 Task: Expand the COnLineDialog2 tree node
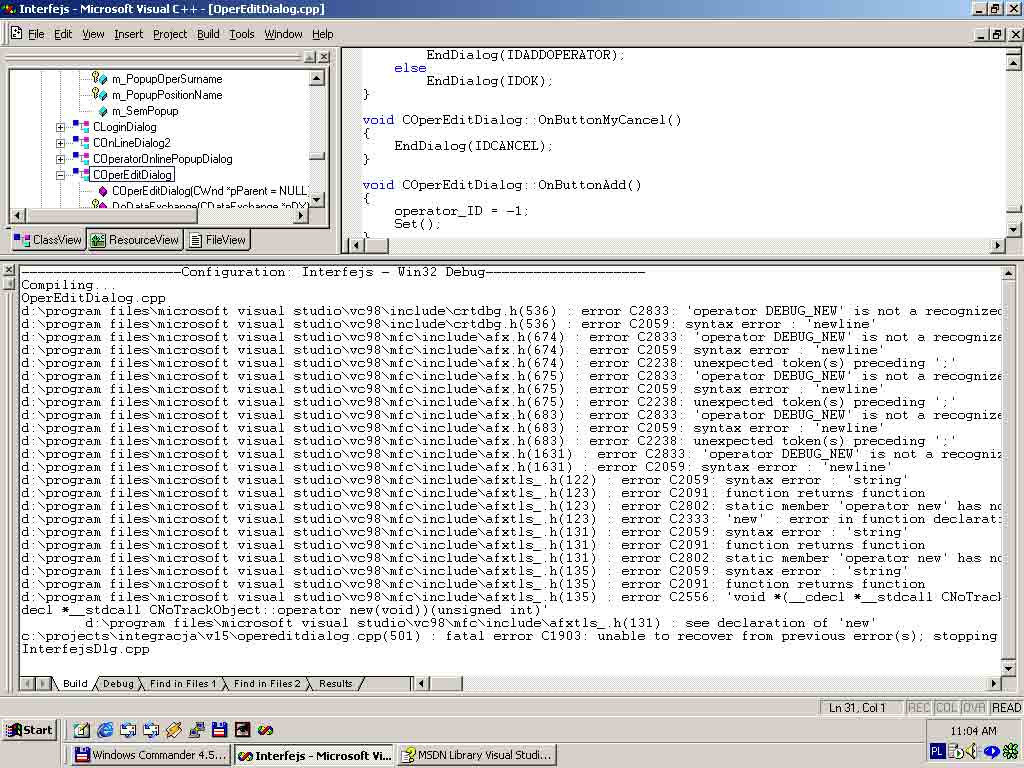(x=60, y=143)
